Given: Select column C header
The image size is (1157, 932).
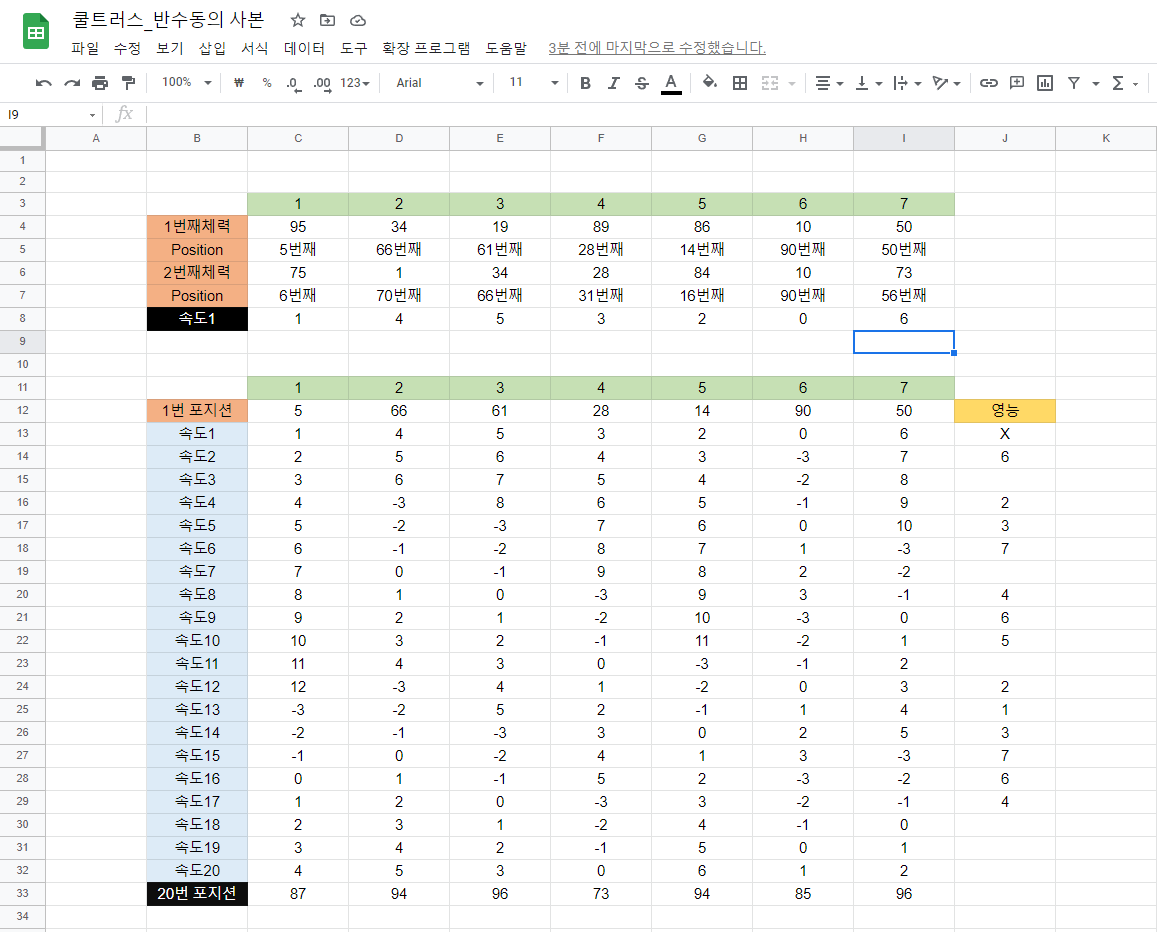Looking at the screenshot, I should 298,138.
